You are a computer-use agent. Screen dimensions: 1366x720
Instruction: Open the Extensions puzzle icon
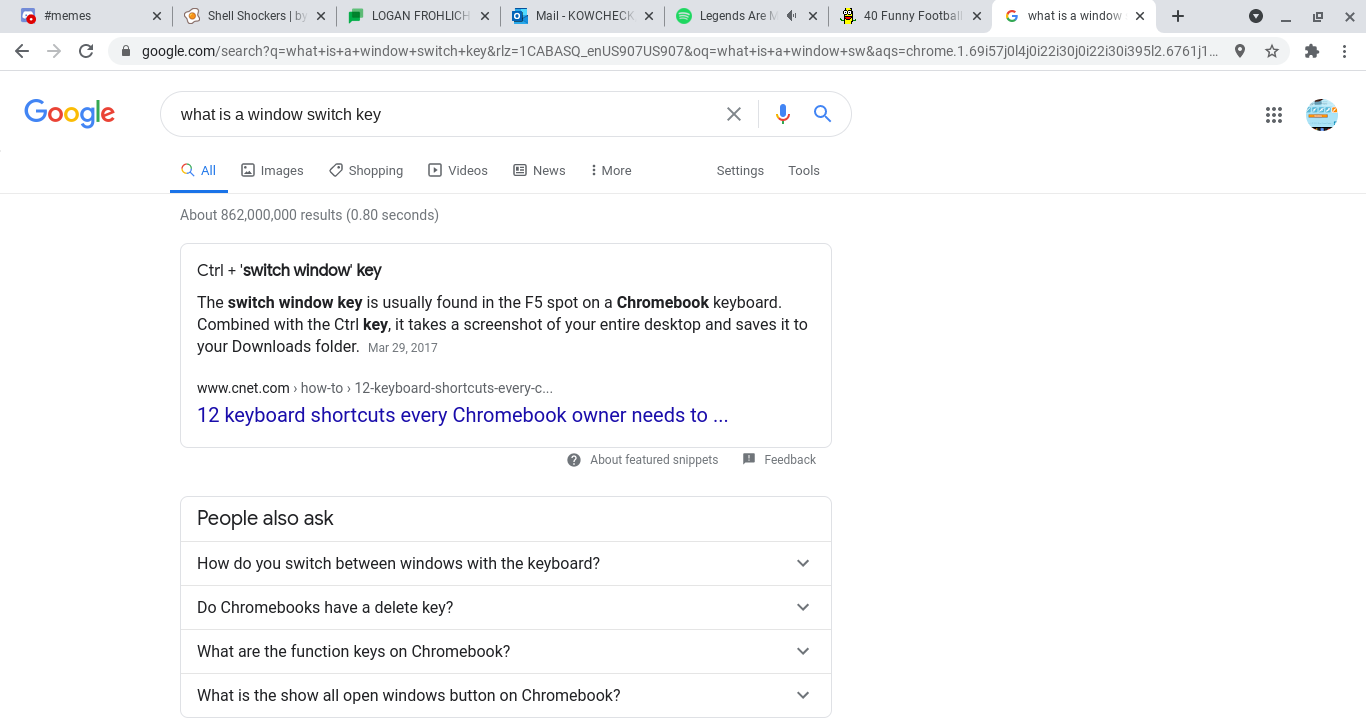pyautogui.click(x=1312, y=51)
